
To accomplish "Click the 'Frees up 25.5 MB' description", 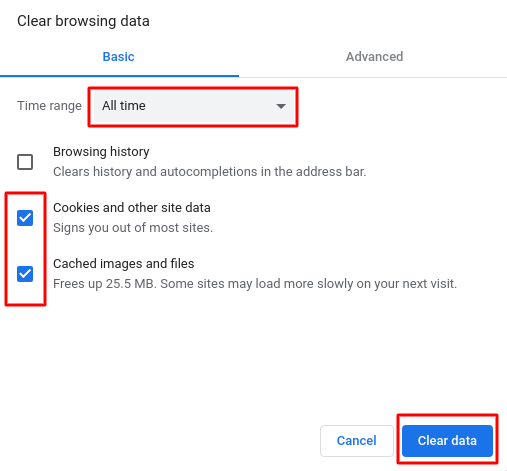I will coord(255,284).
